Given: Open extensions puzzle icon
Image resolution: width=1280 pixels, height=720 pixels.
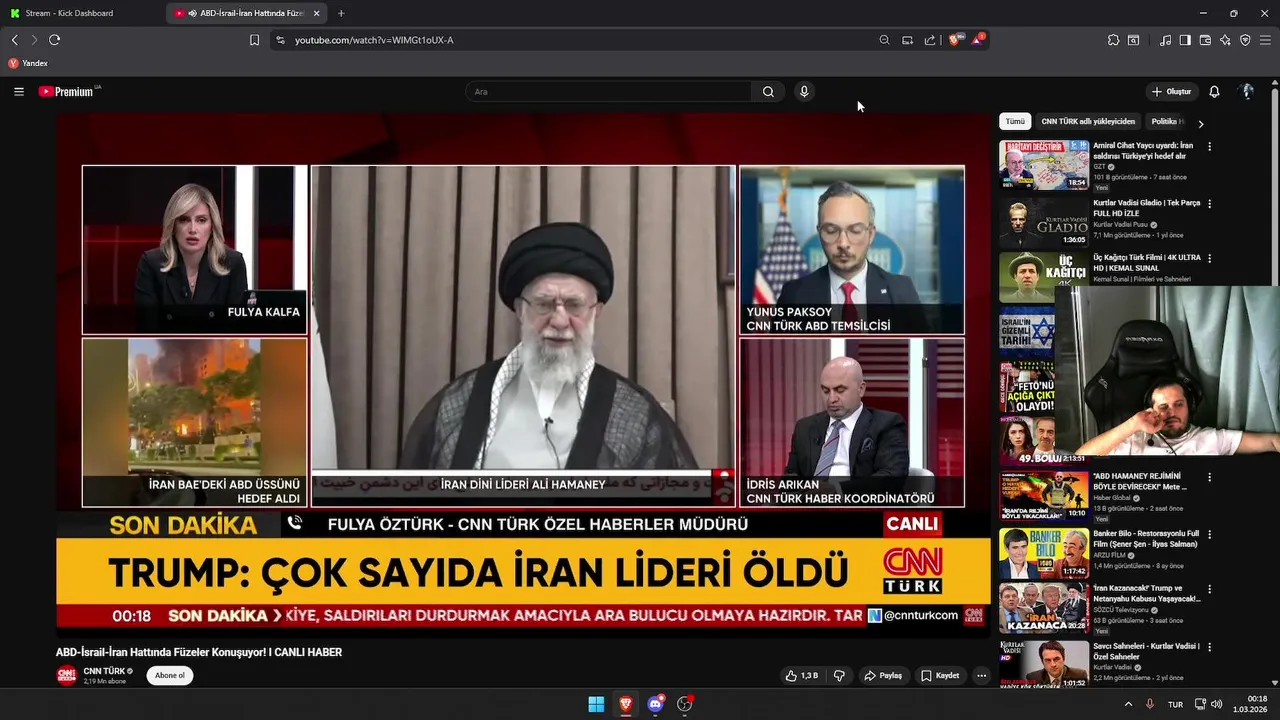Looking at the screenshot, I should click(x=1113, y=40).
